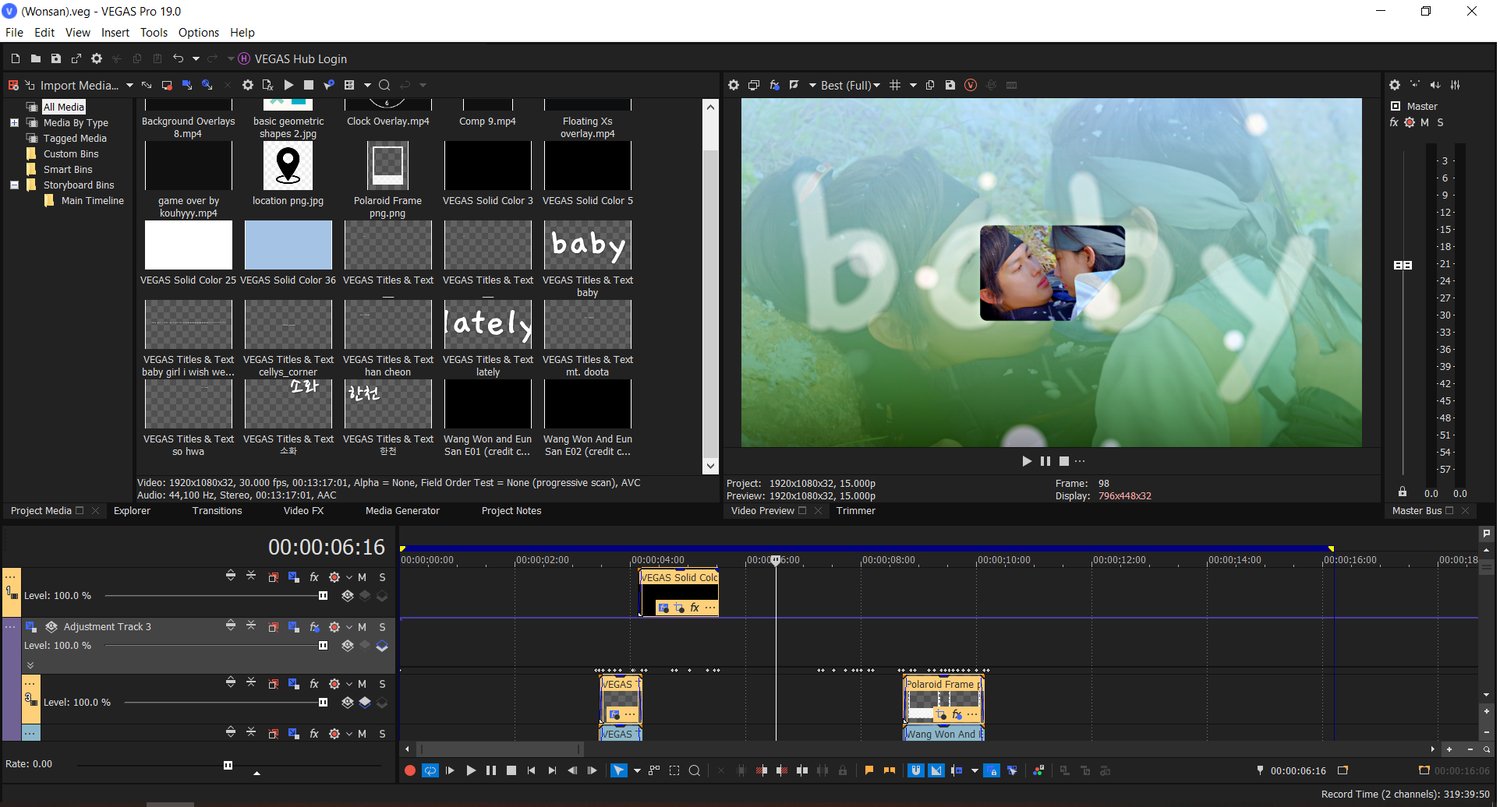Viewport: 1500px width, 807px height.
Task: Select the 'lately' Titles & Text thumbnail
Action: (488, 325)
